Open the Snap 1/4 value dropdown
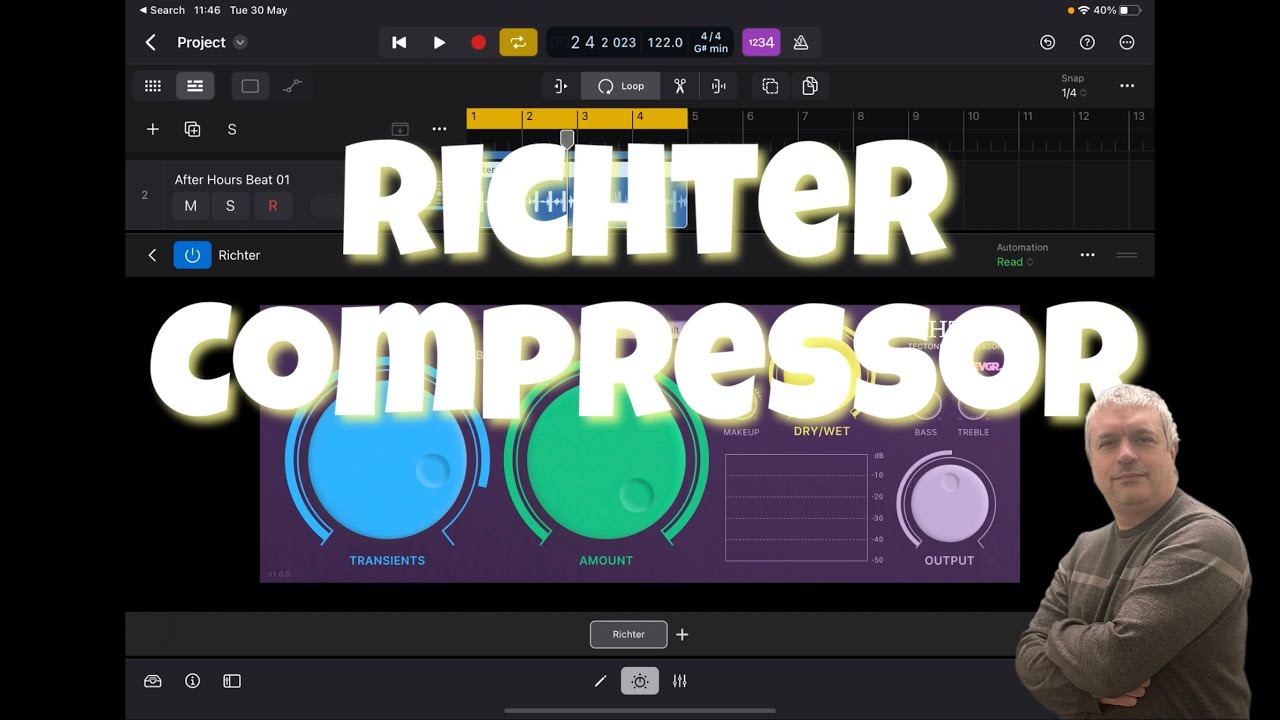This screenshot has height=720, width=1280. 1074,93
